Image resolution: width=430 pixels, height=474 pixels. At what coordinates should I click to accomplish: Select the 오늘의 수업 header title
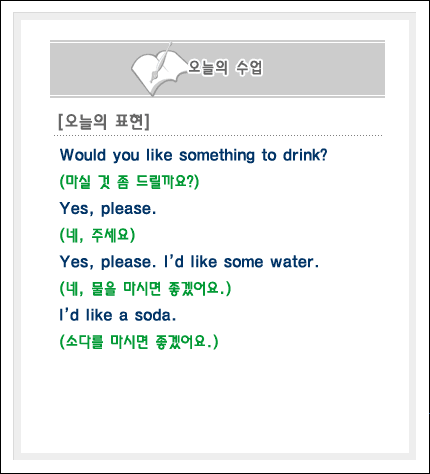pyautogui.click(x=225, y=68)
